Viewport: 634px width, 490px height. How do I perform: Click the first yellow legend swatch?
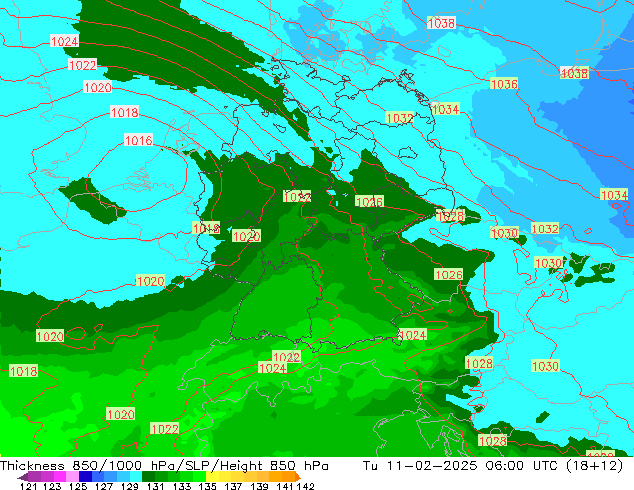[212, 476]
